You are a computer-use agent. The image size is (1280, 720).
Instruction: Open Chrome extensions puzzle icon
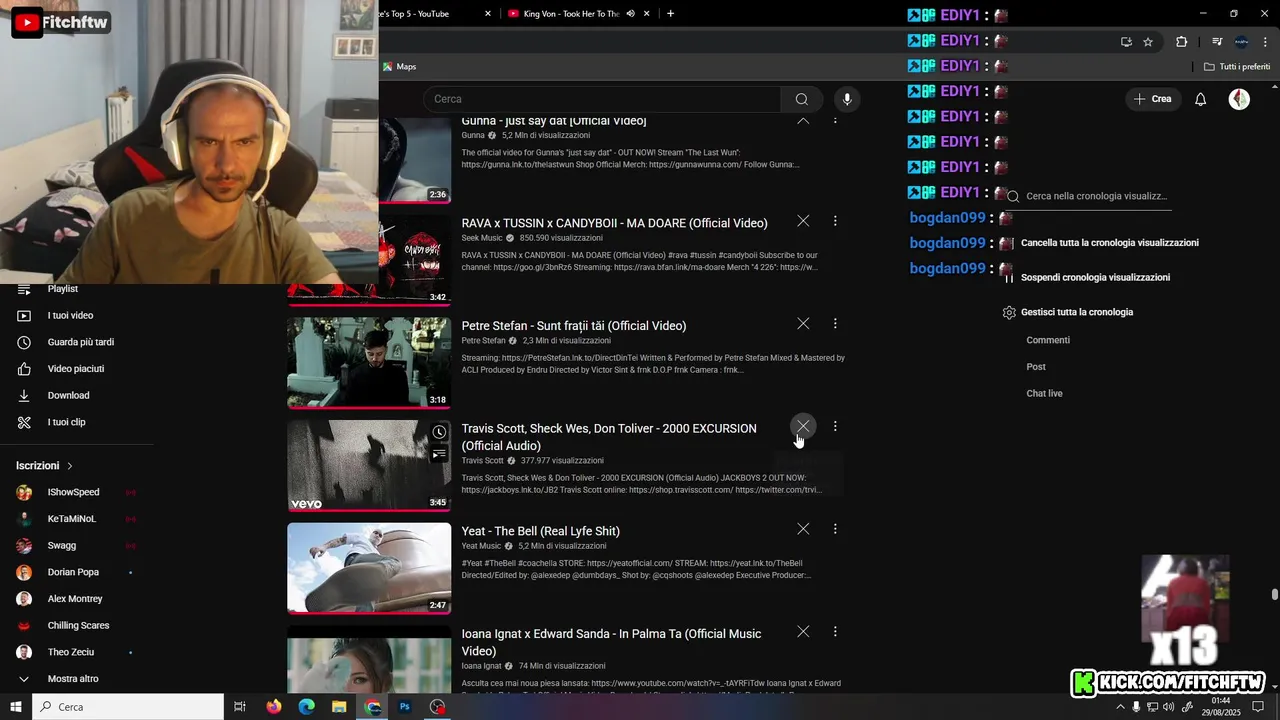pyautogui.click(x=1181, y=42)
